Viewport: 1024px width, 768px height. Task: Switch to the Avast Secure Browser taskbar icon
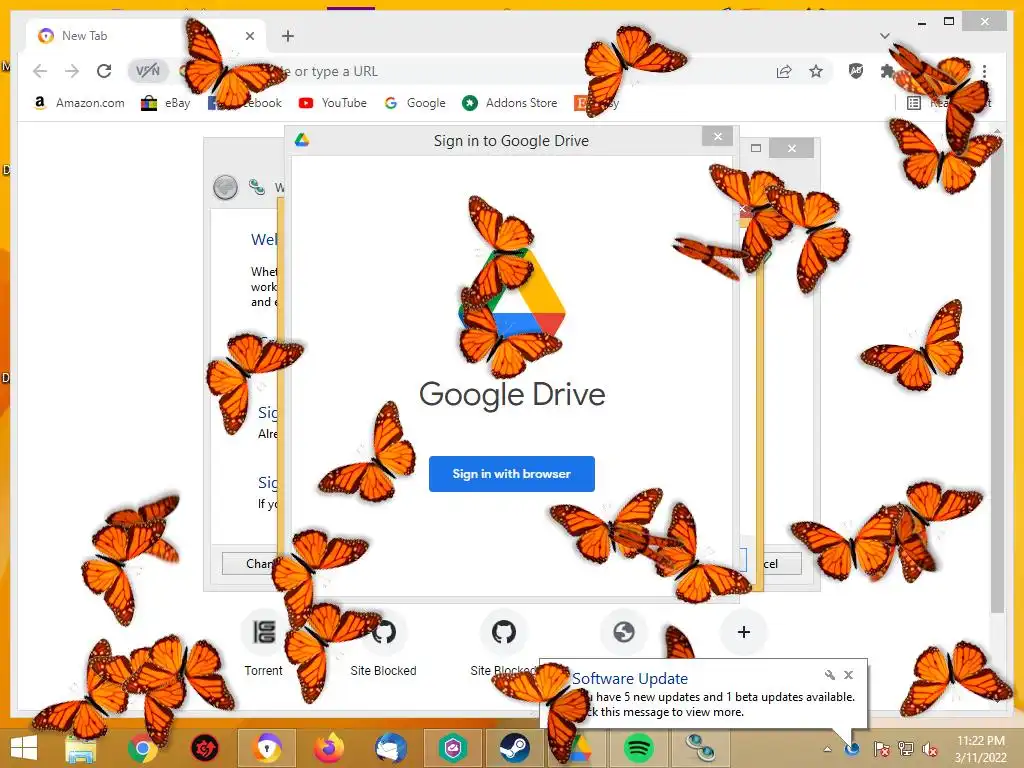266,748
